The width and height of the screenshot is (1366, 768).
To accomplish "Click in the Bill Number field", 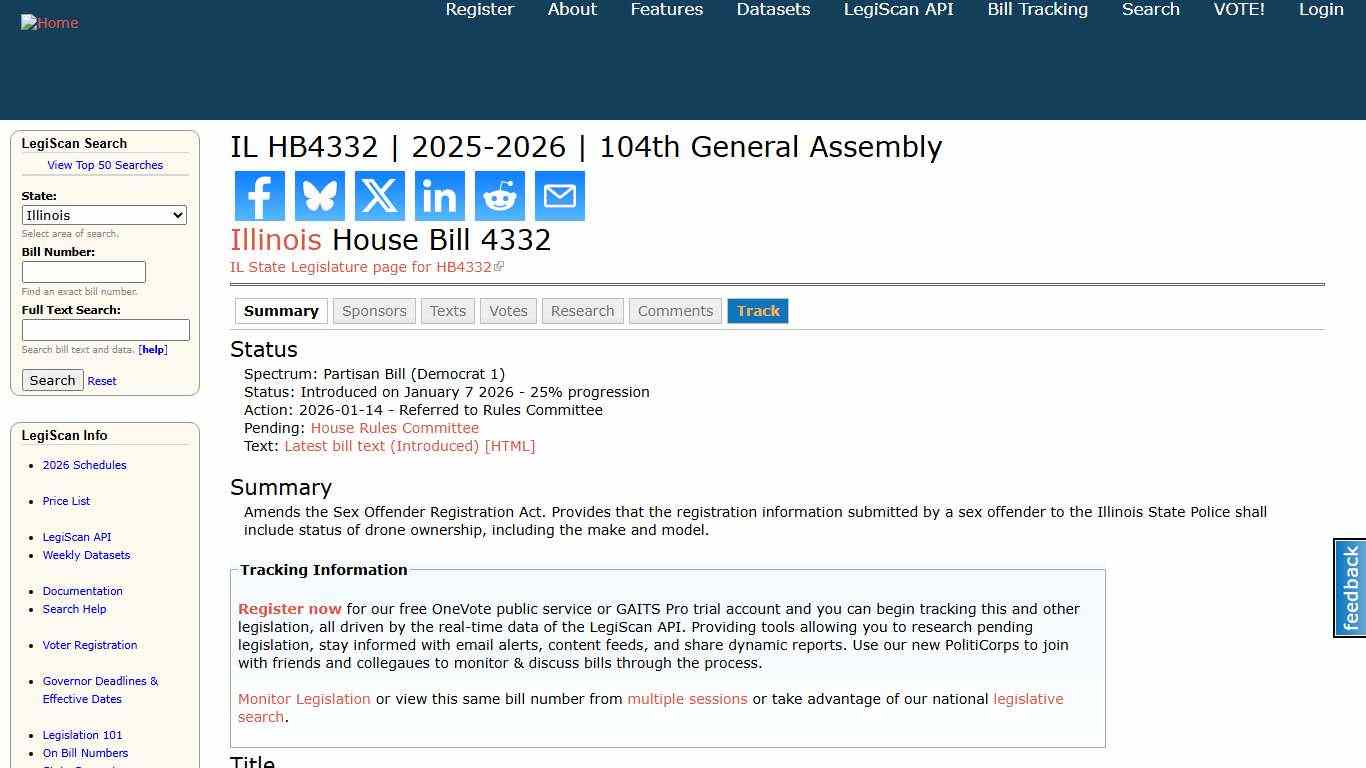I will click(x=83, y=271).
